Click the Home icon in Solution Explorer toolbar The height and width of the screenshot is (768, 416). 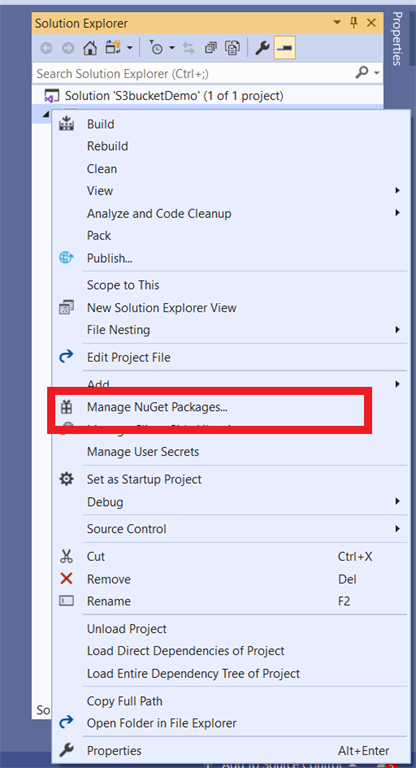[90, 48]
